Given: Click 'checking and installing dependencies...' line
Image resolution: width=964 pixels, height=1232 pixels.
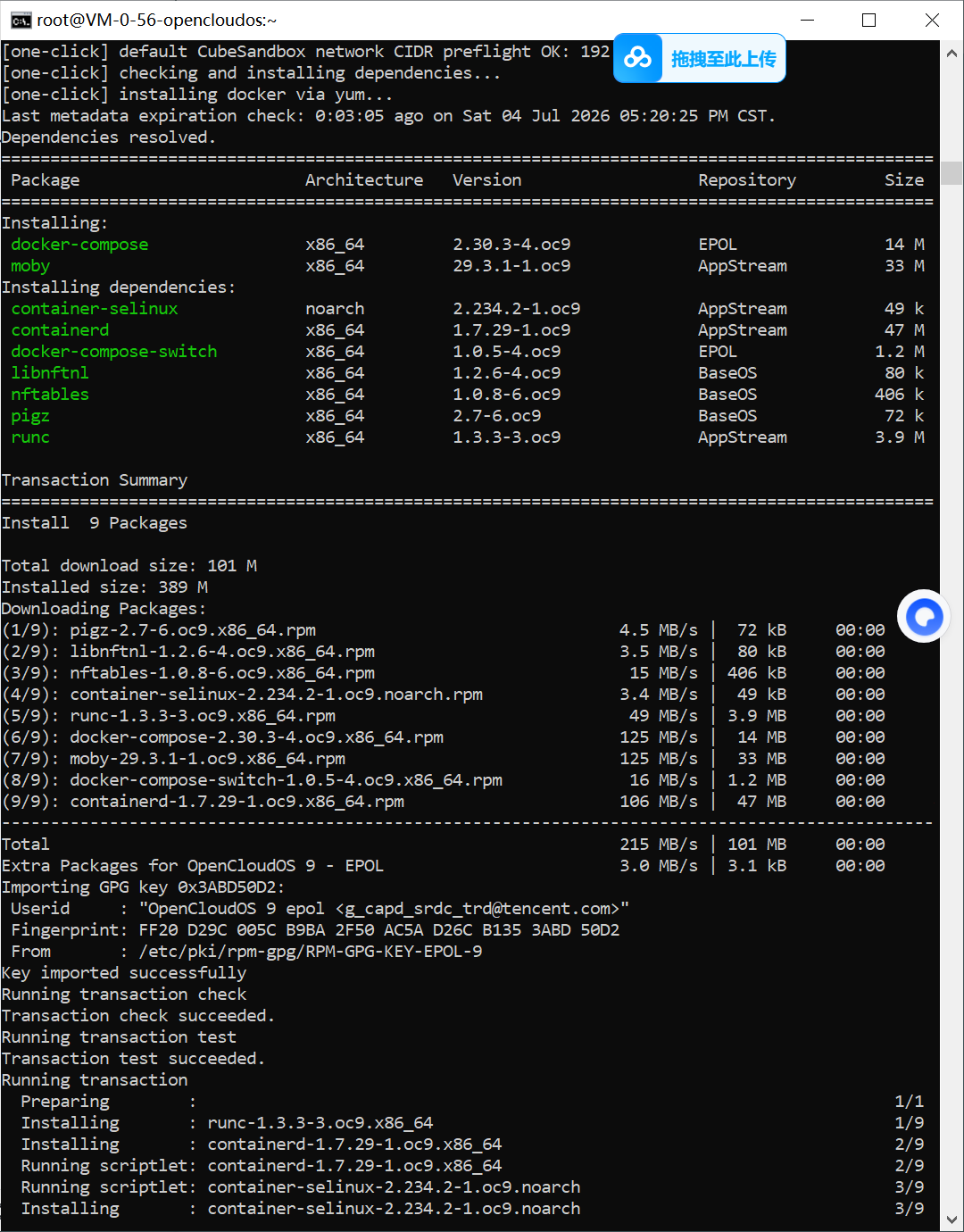Looking at the screenshot, I should (252, 73).
